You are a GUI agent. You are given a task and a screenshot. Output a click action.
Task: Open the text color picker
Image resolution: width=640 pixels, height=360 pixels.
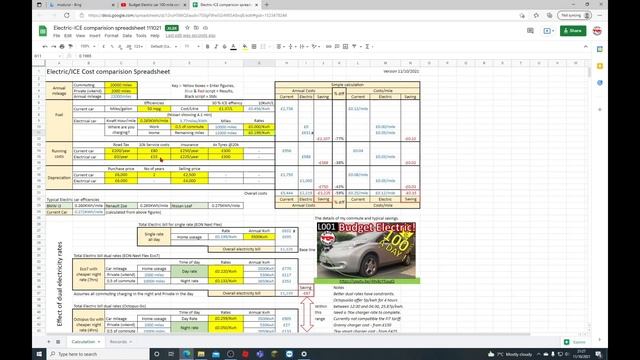(233, 47)
